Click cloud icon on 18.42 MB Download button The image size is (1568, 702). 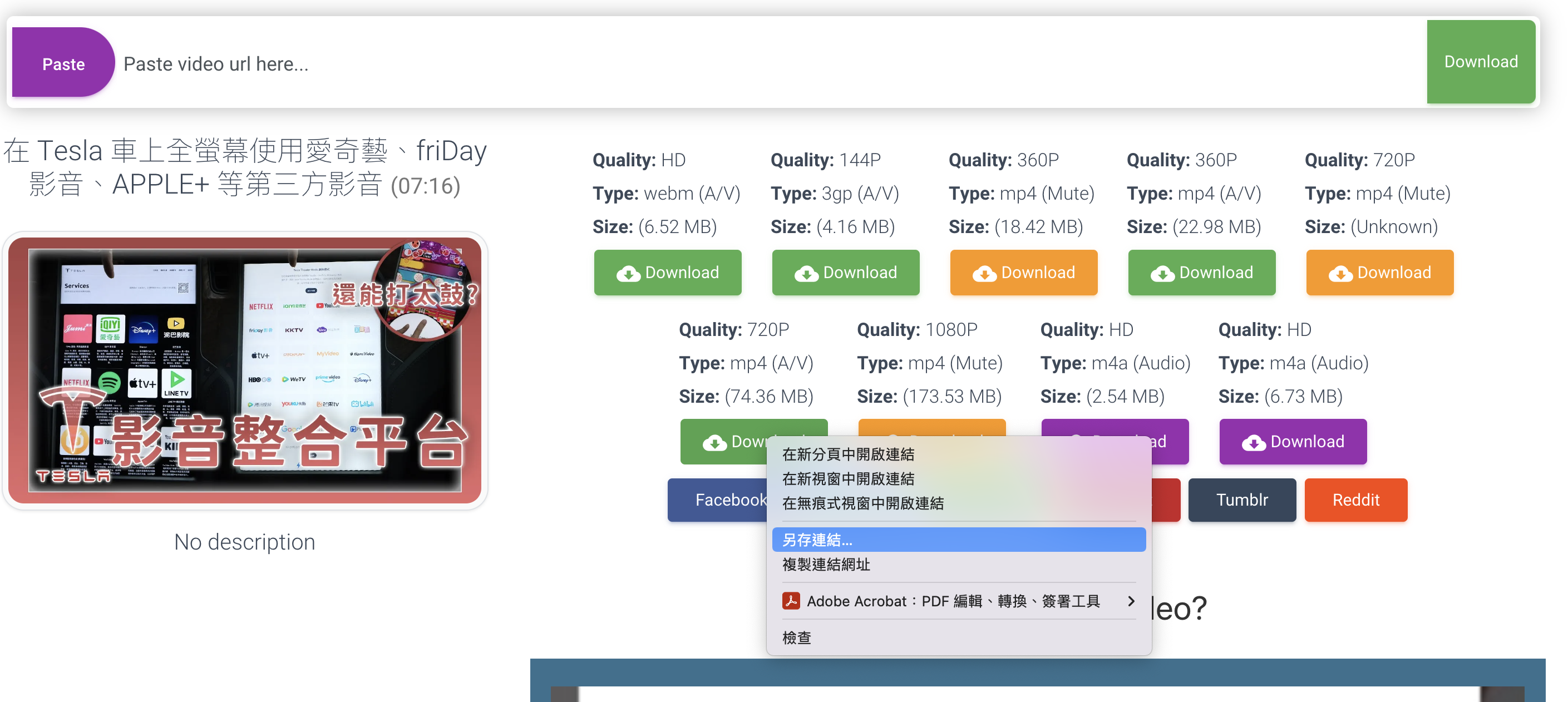(984, 274)
